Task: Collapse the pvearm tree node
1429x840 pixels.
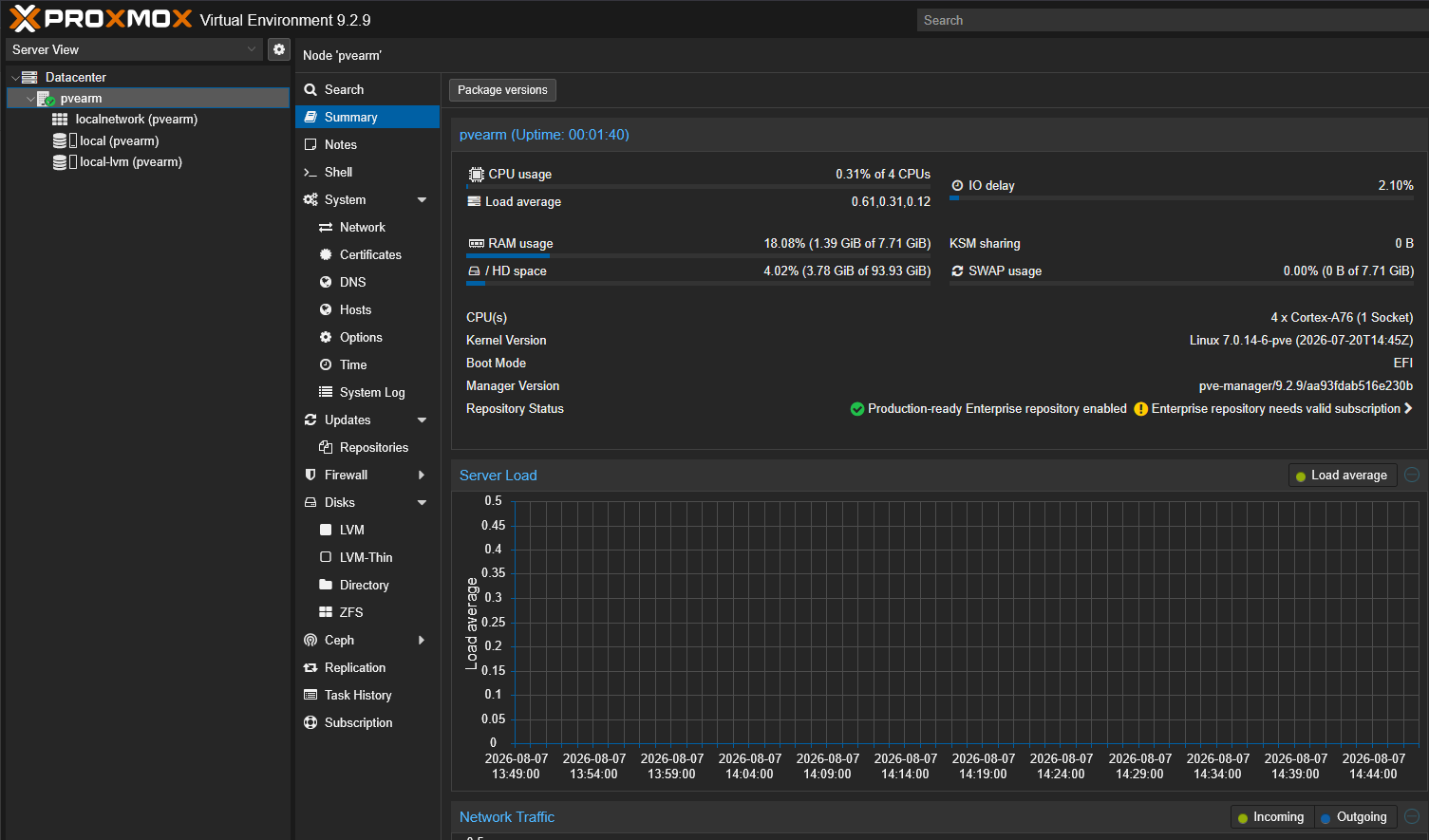Action: click(x=30, y=99)
